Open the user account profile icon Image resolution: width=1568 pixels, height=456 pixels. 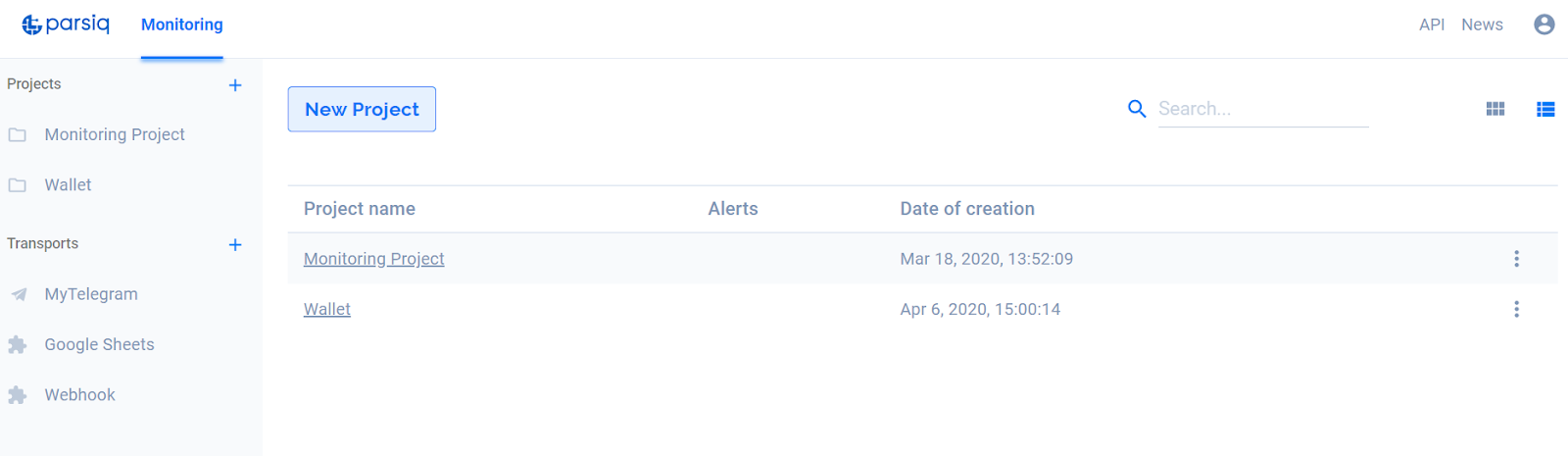(x=1544, y=25)
